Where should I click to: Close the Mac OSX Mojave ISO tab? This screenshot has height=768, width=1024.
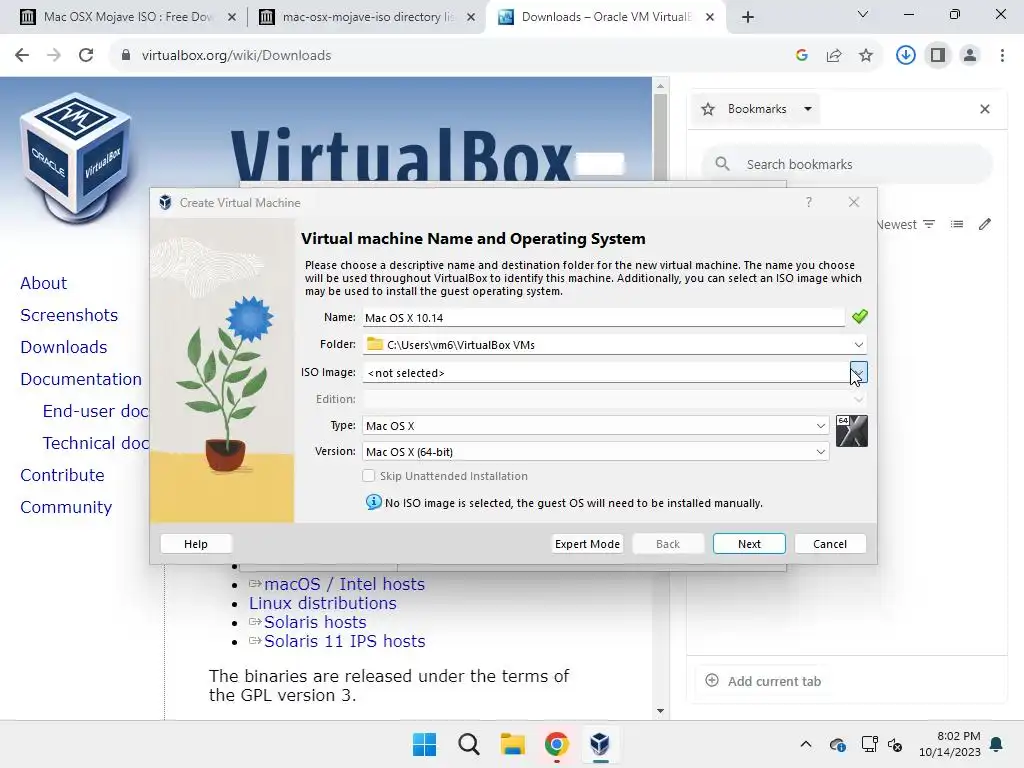(x=231, y=18)
